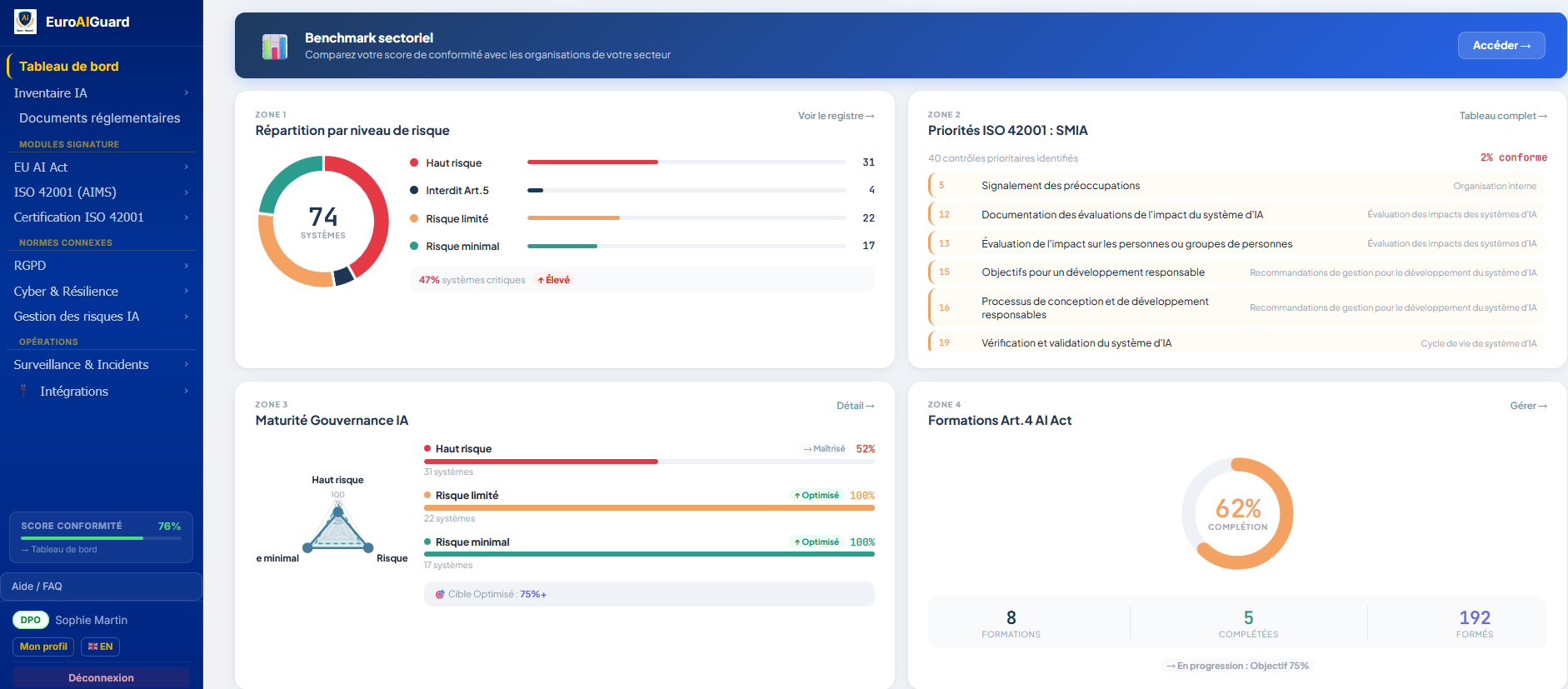Click the target icon beside Cible Optimisé
This screenshot has width=1568, height=689.
point(440,594)
